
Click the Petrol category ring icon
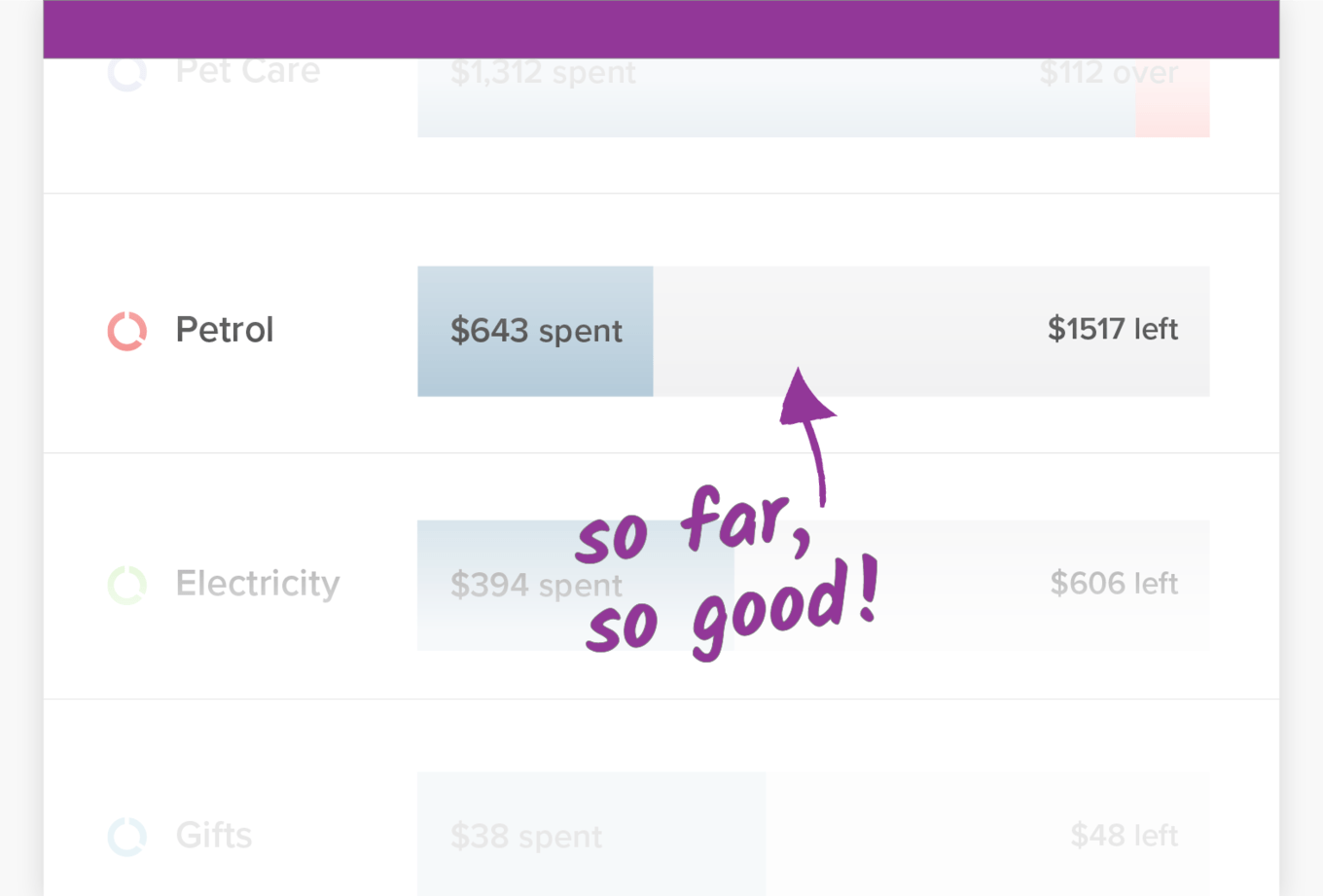127,331
